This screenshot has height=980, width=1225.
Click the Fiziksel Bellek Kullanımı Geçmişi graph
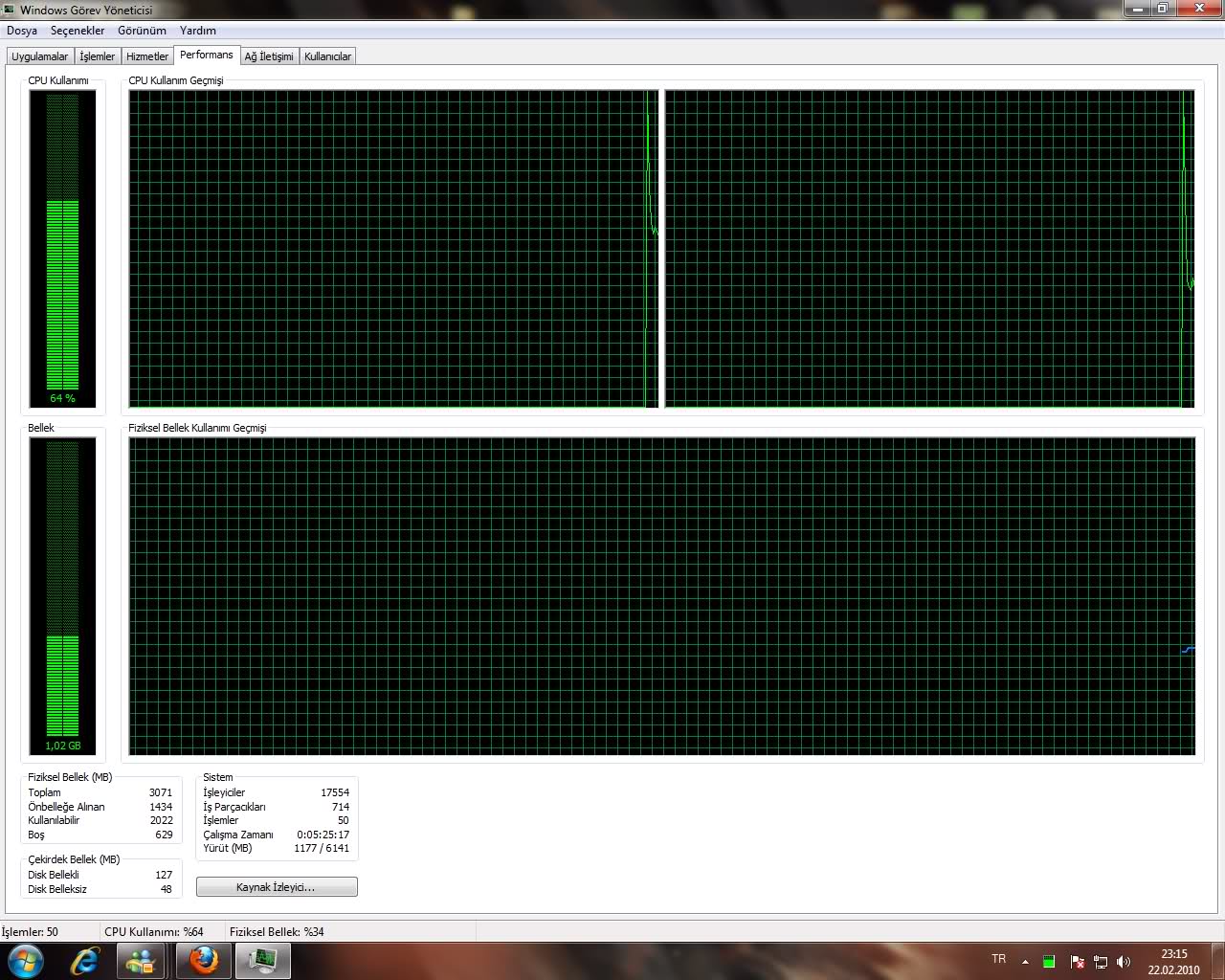click(x=662, y=596)
